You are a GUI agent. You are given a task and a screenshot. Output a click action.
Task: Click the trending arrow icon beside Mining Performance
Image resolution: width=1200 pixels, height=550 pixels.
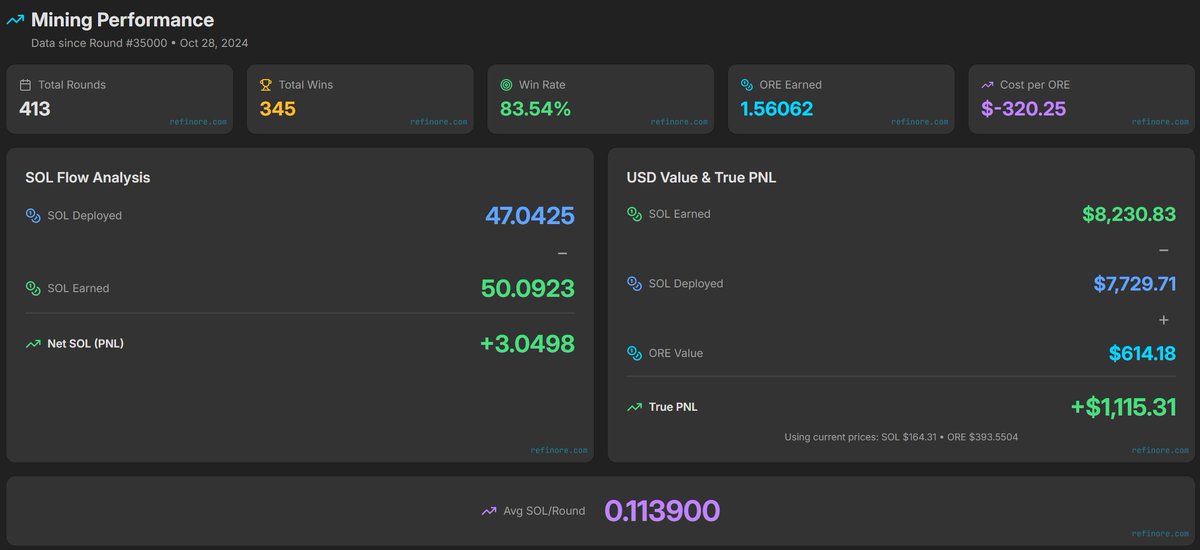pos(15,19)
